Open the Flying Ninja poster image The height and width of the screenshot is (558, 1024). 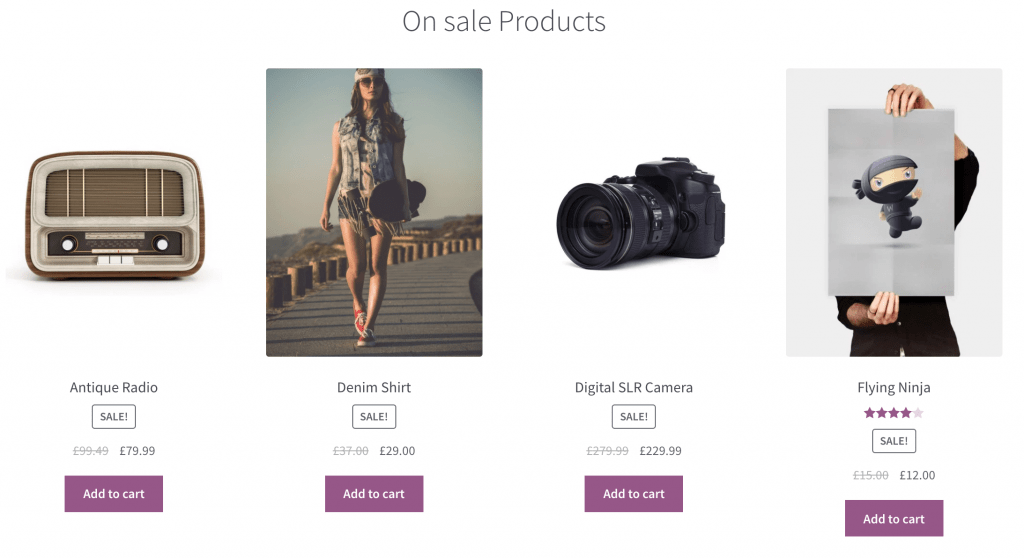894,212
